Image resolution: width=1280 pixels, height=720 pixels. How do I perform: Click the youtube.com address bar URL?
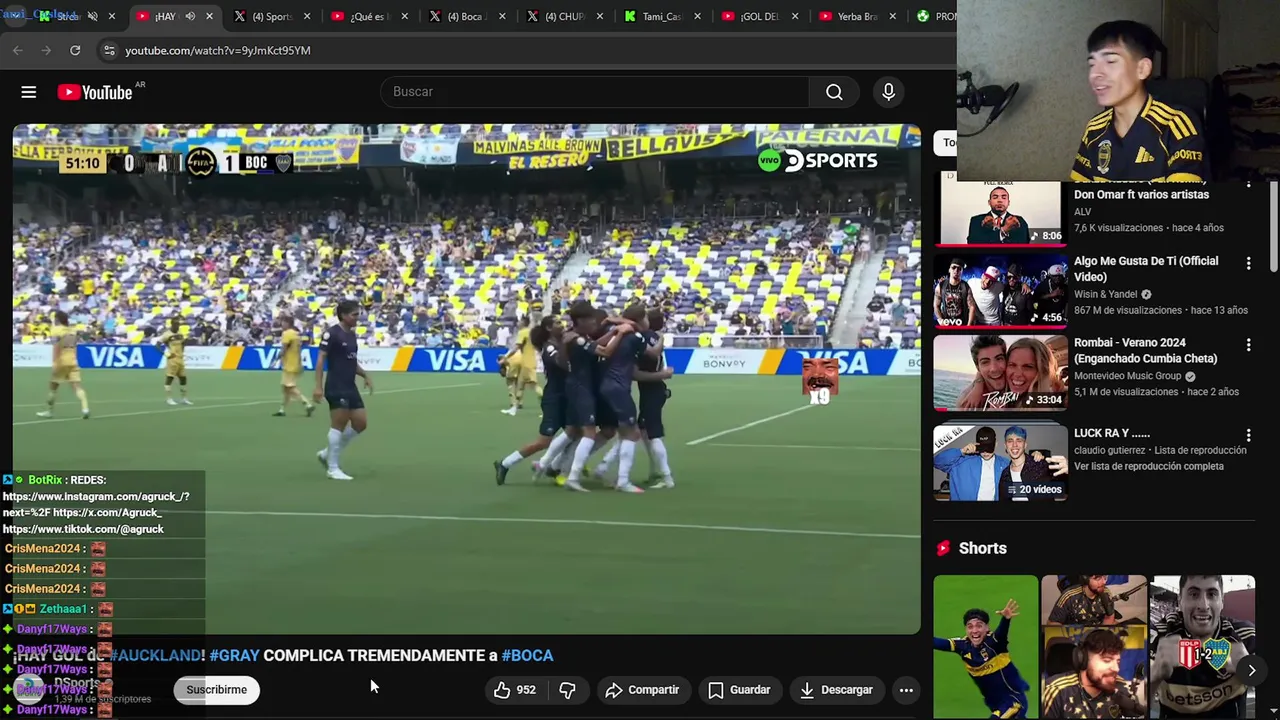click(218, 50)
